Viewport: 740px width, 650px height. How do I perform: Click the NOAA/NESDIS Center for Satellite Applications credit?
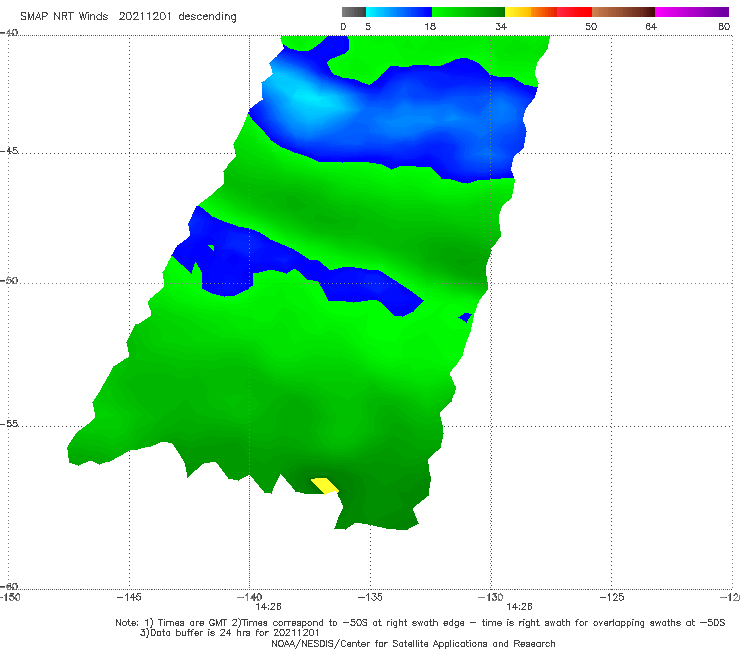(x=413, y=643)
